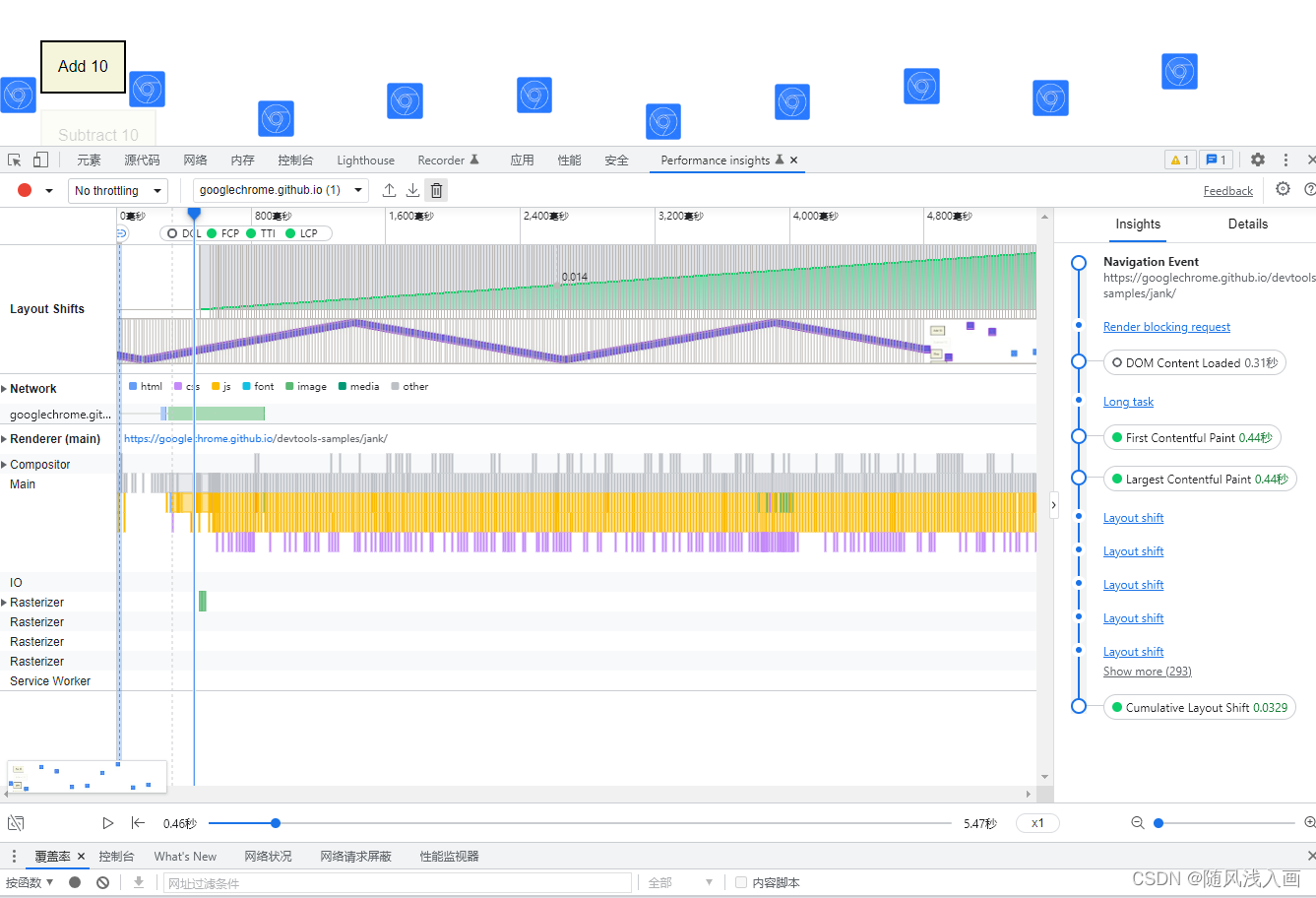
Task: Switch to the Lighthouse tab
Action: click(x=365, y=160)
